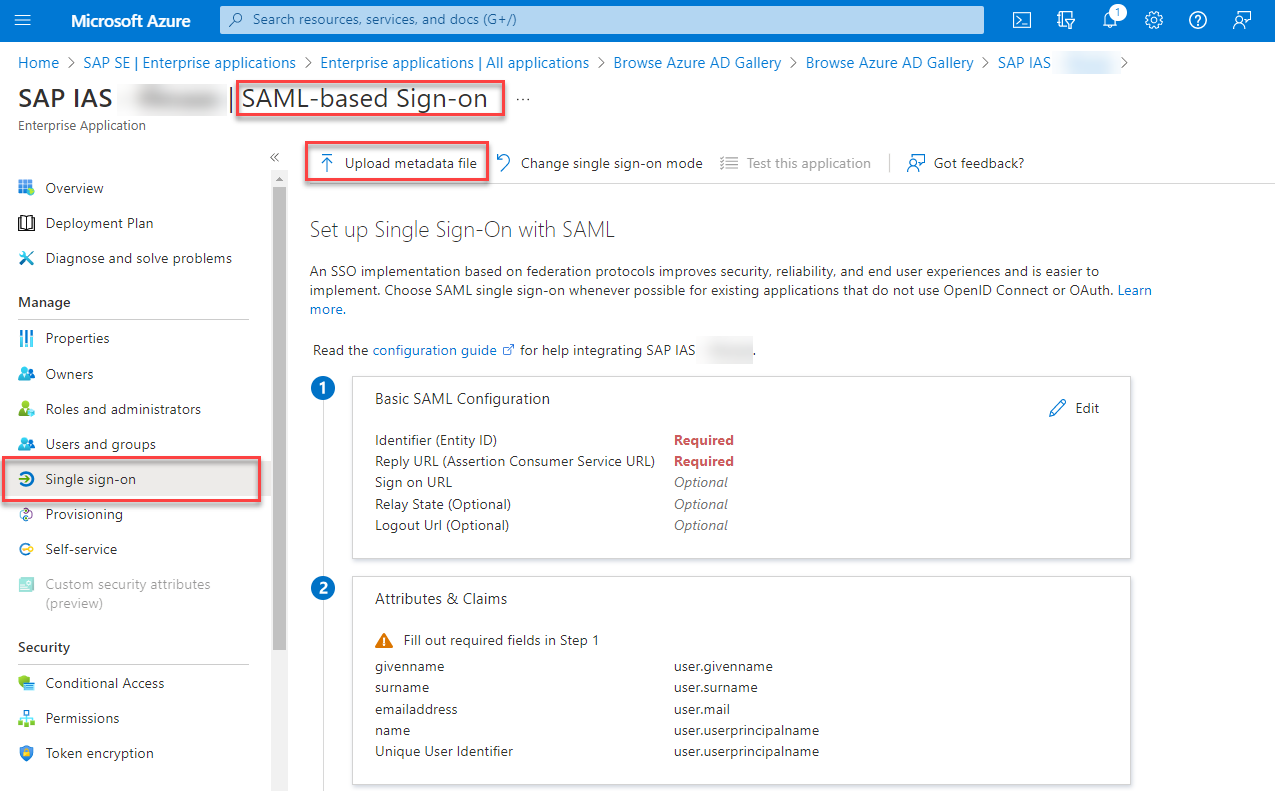Click the Permissions icon
The image size is (1275, 791).
coord(27,718)
